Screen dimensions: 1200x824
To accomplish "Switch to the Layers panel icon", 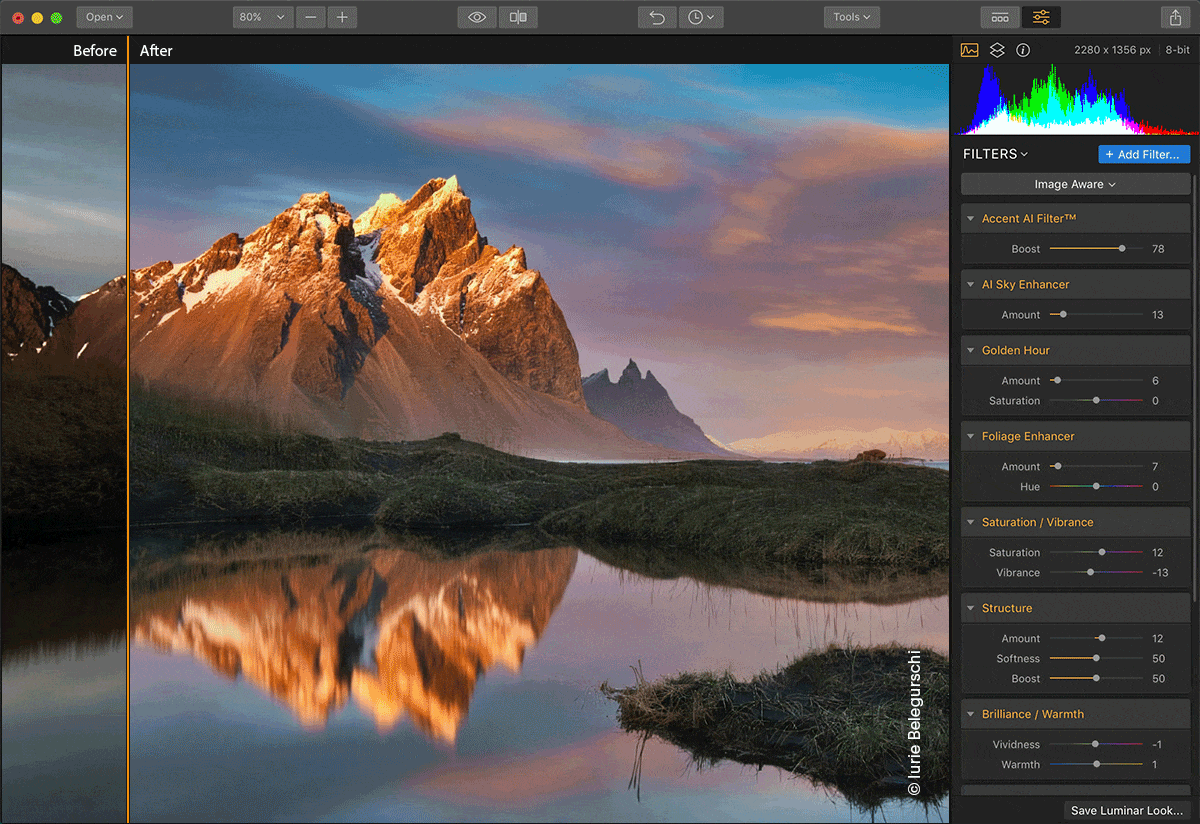I will [x=996, y=49].
